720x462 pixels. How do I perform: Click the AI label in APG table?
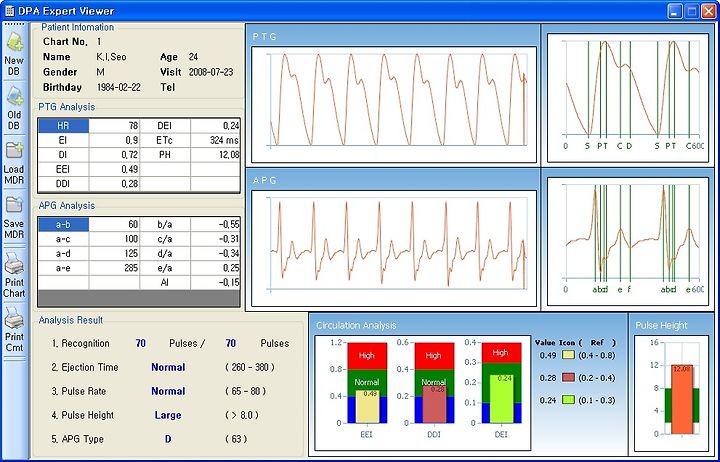(x=165, y=283)
